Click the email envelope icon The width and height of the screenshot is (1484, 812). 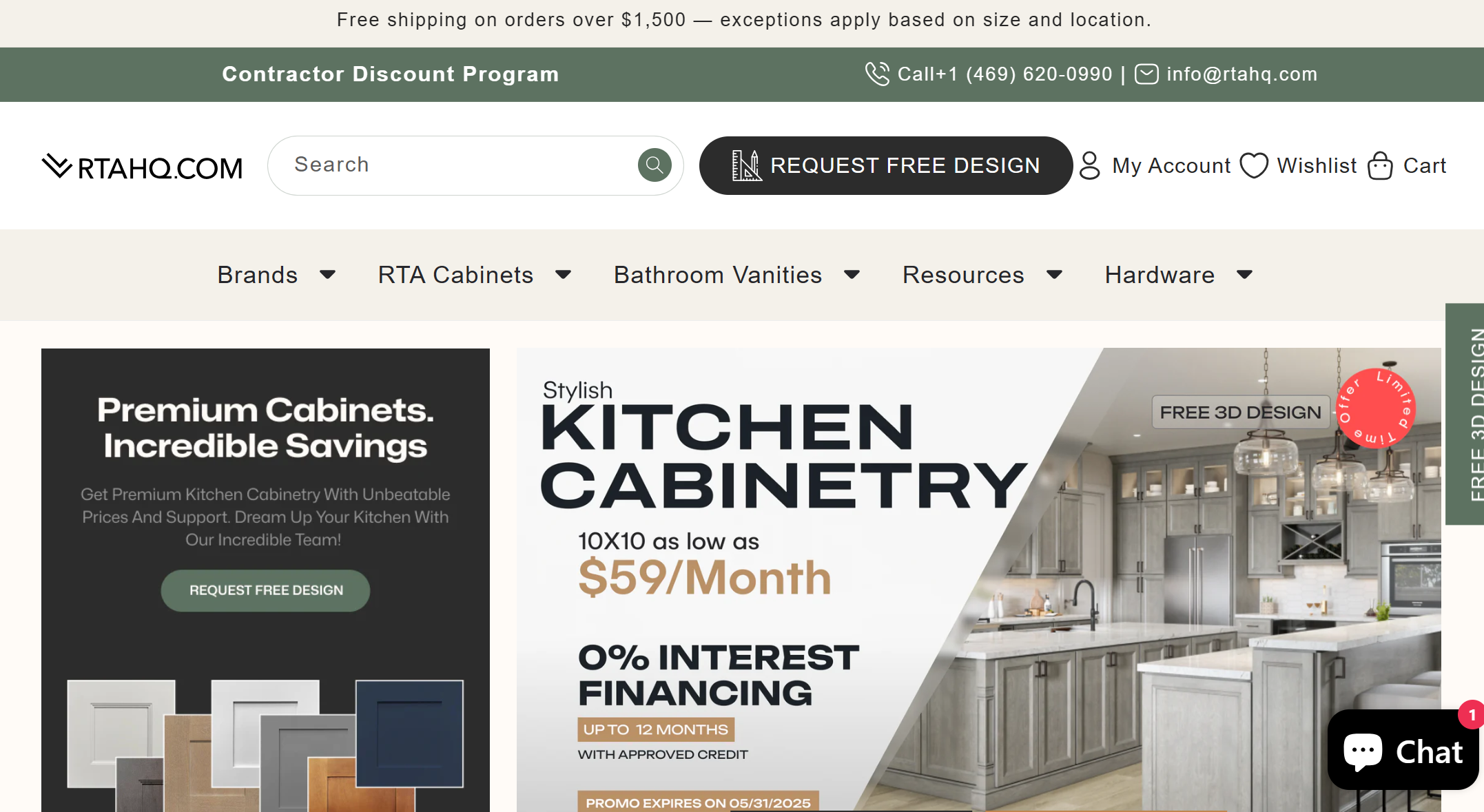click(1146, 74)
